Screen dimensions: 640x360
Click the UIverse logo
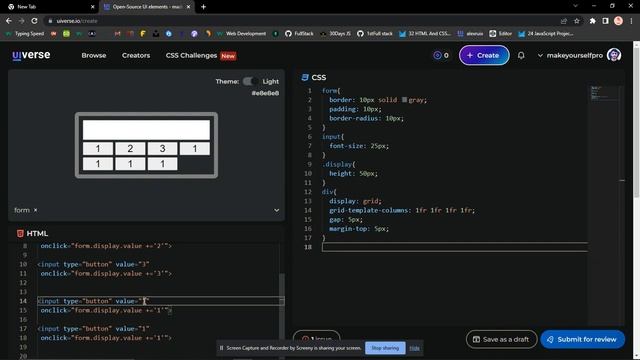(31, 55)
